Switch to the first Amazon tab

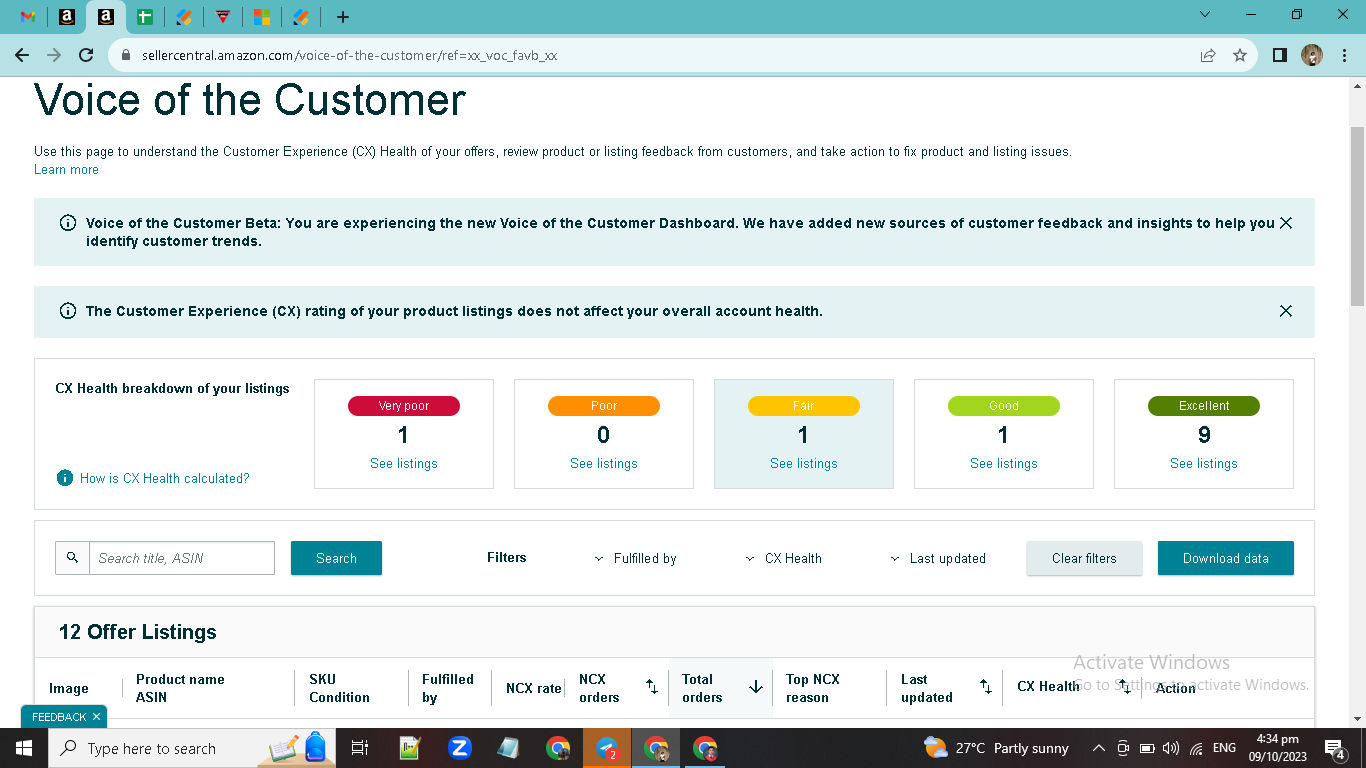click(x=67, y=17)
